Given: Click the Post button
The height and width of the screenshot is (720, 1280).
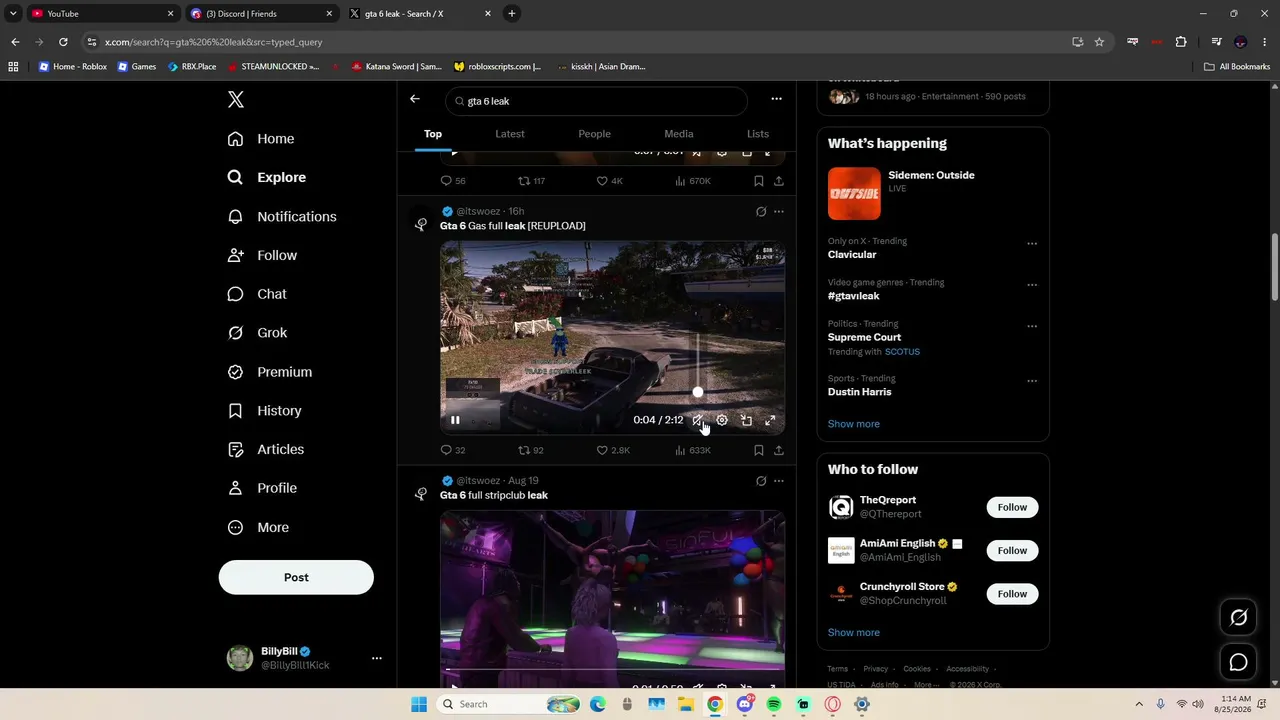Looking at the screenshot, I should (296, 577).
